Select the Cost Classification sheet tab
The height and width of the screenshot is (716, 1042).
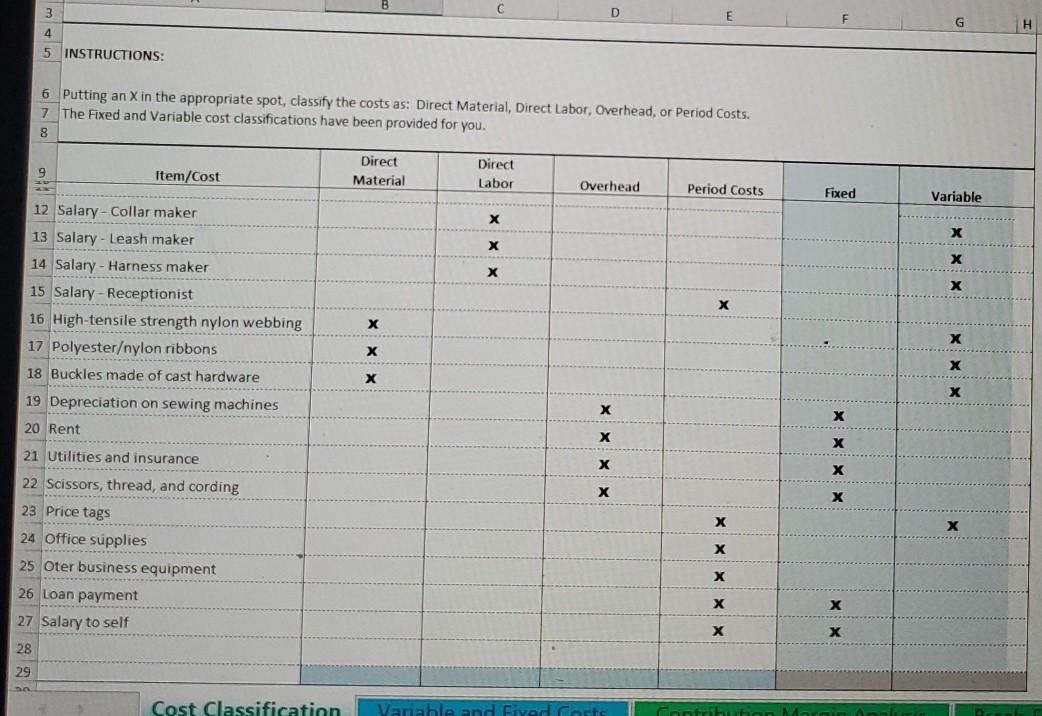point(248,707)
